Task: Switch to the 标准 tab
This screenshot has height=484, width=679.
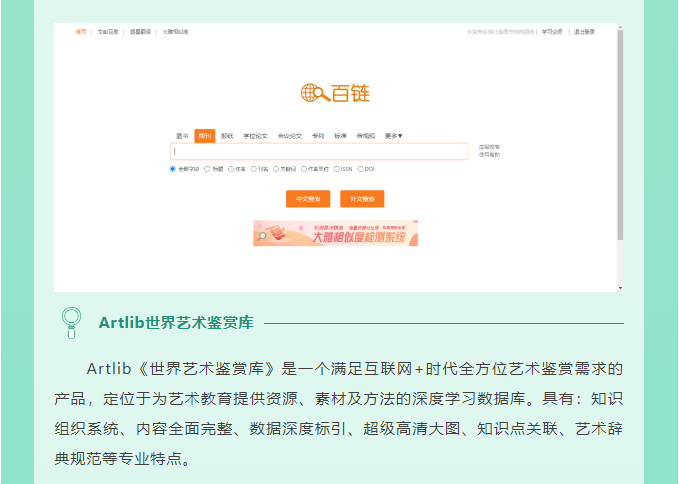Action: [340, 136]
